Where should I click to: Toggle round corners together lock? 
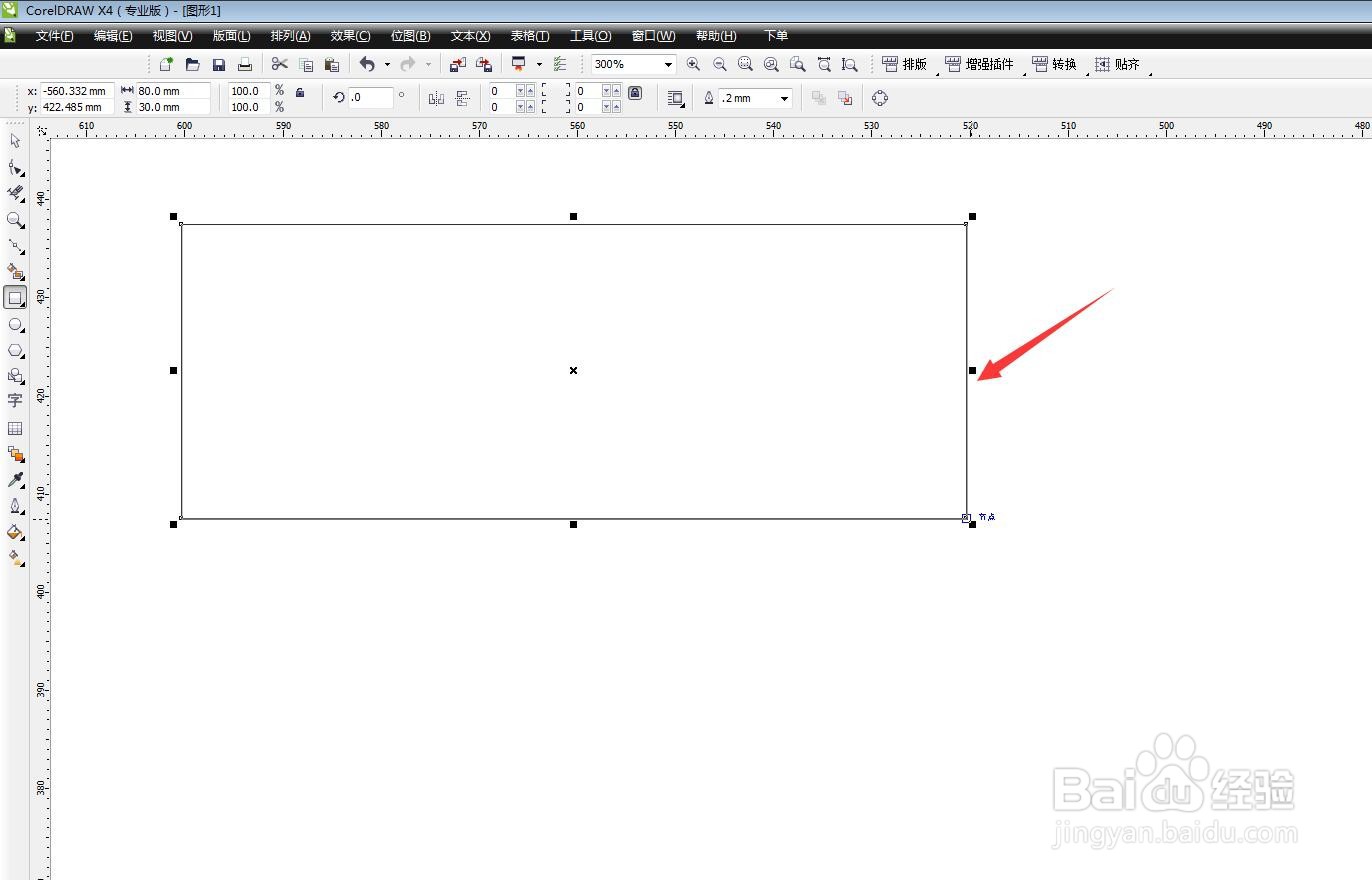coord(635,92)
